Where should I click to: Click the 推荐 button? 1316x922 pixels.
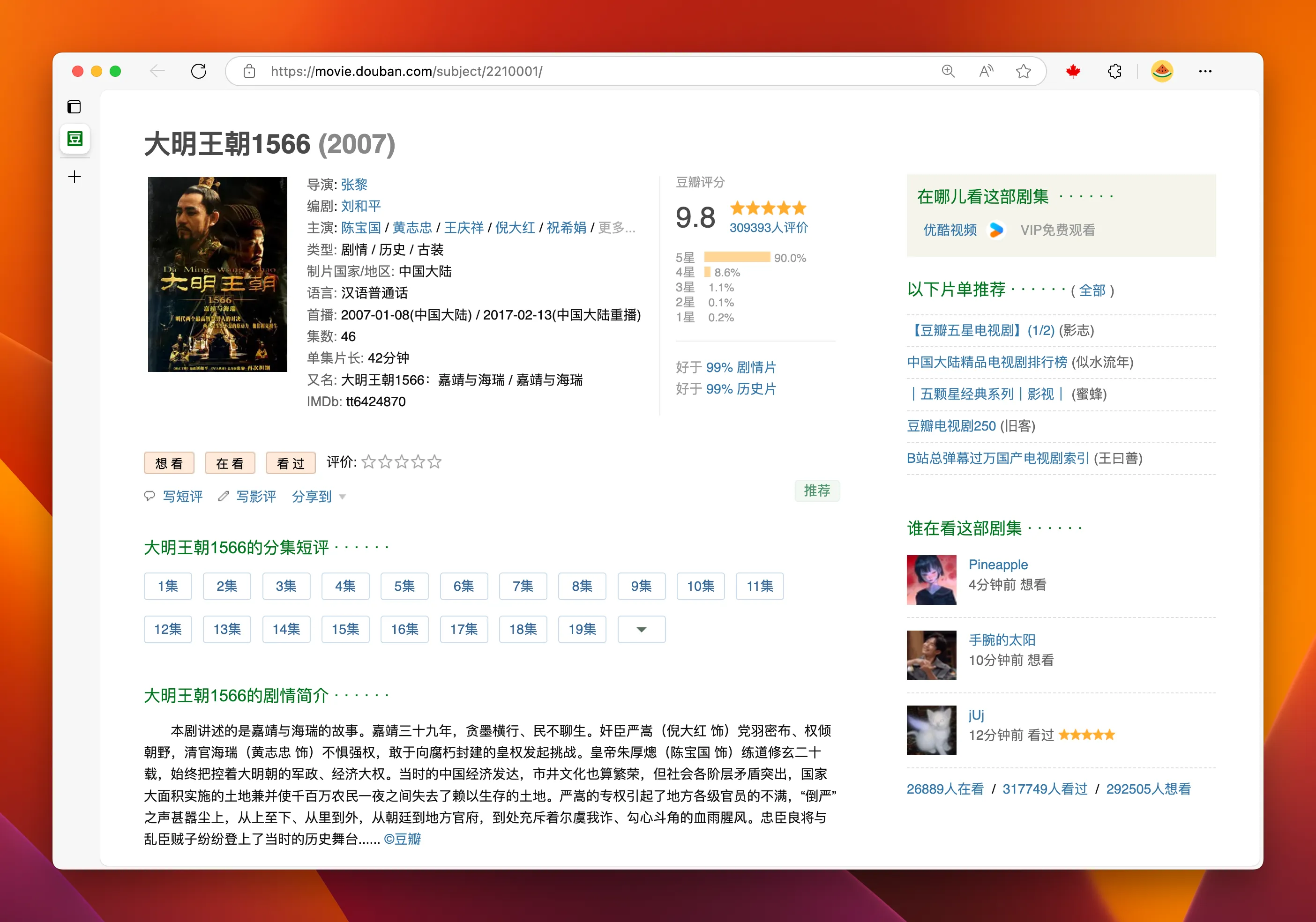817,491
